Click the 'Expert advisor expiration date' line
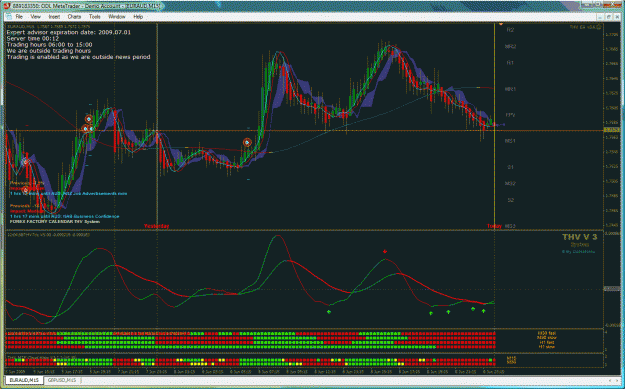Screen dimensions: 625x389 pos(69,32)
